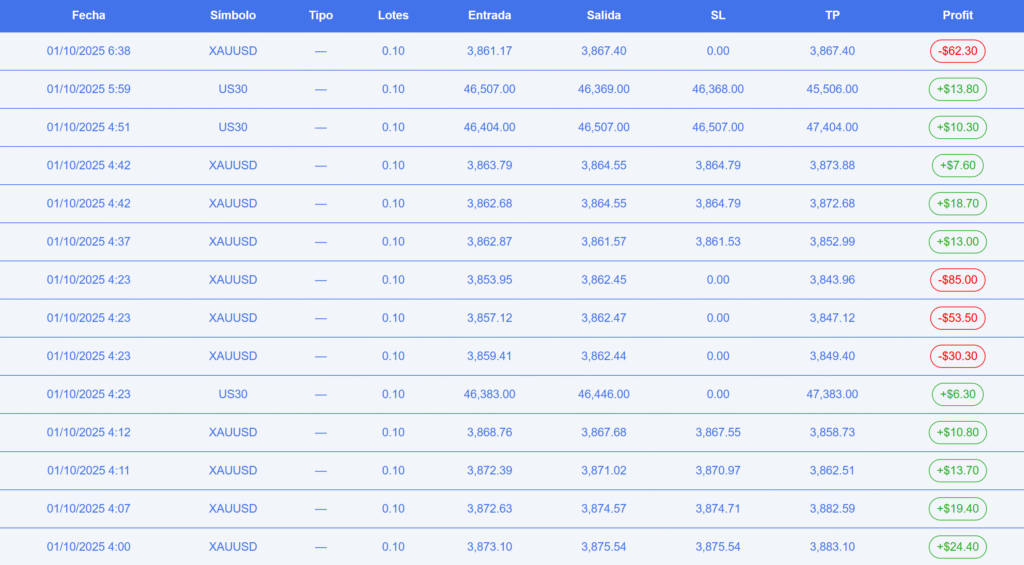The width and height of the screenshot is (1024, 565).
Task: Click the date 01/10/2025 4:00
Action: coord(88,547)
